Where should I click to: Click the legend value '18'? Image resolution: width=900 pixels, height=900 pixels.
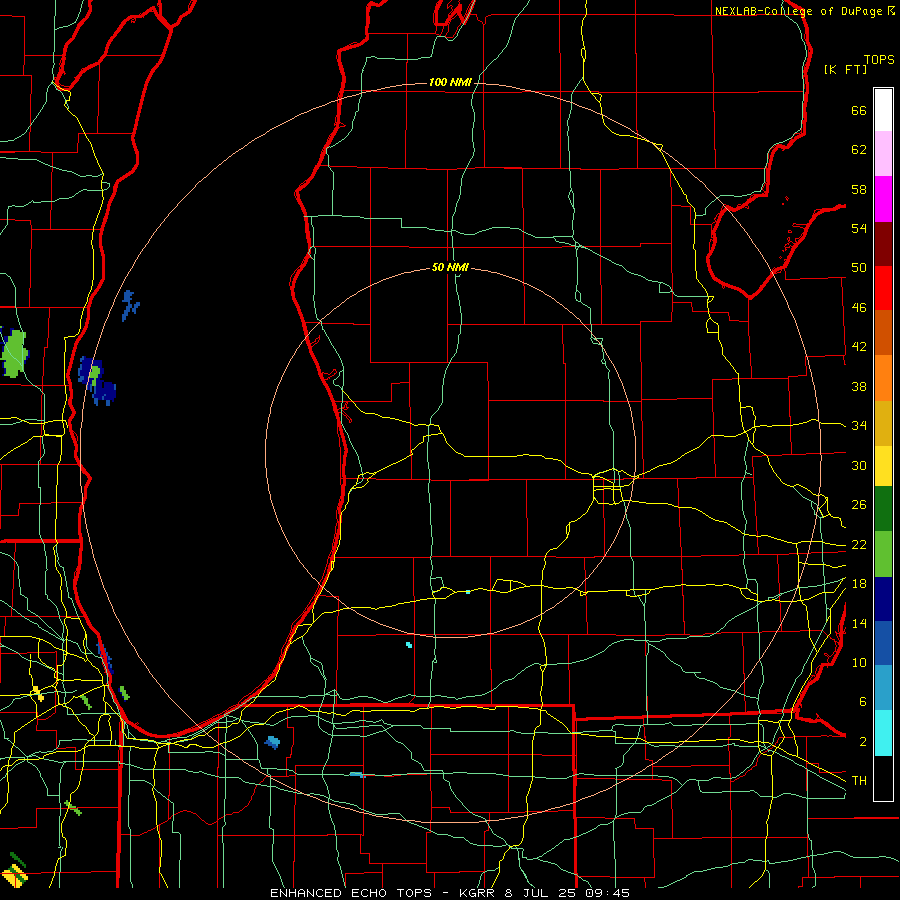pyautogui.click(x=859, y=584)
